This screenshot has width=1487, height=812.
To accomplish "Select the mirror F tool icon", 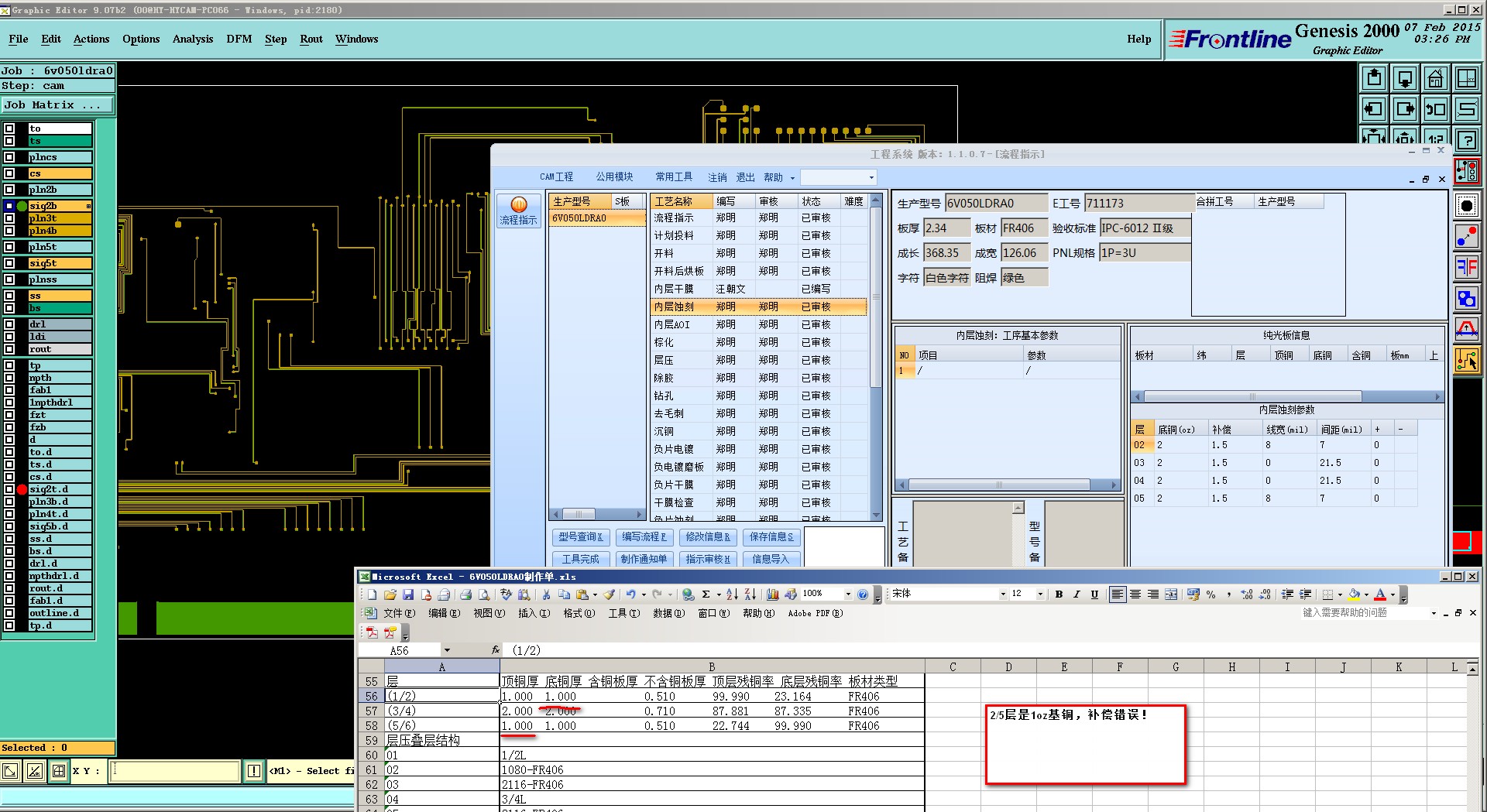I will click(x=1467, y=268).
